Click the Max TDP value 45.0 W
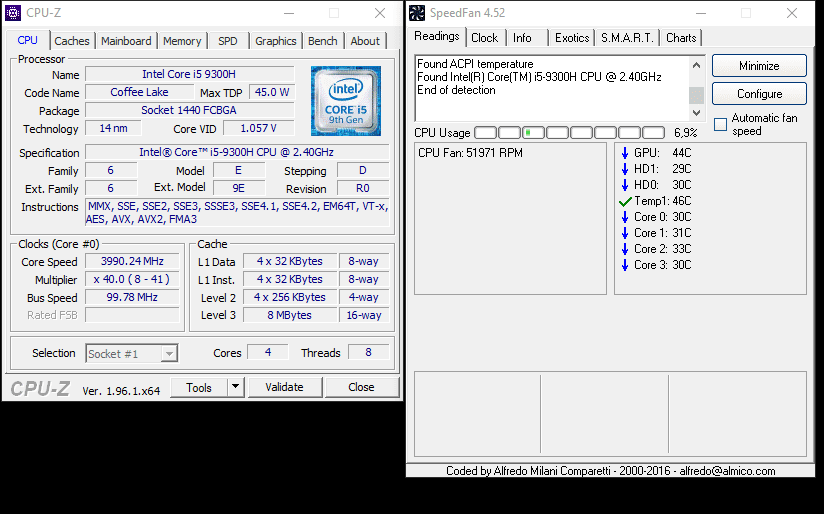Viewport: 824px width, 514px height. point(272,92)
